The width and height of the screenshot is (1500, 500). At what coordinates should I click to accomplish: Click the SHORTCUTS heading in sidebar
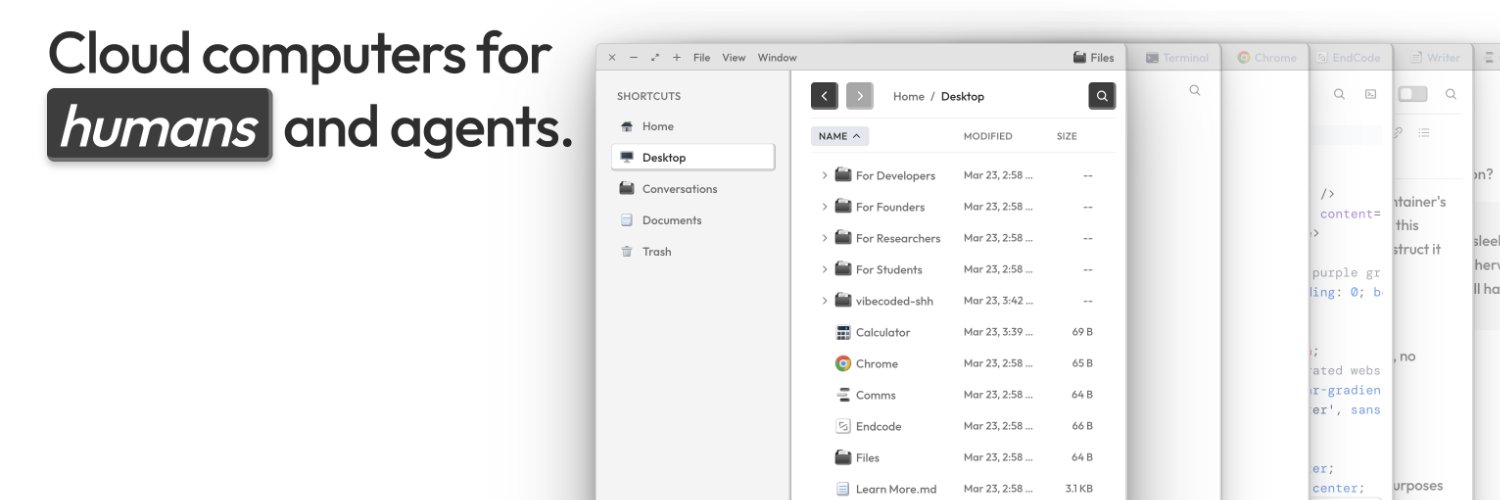pos(649,96)
